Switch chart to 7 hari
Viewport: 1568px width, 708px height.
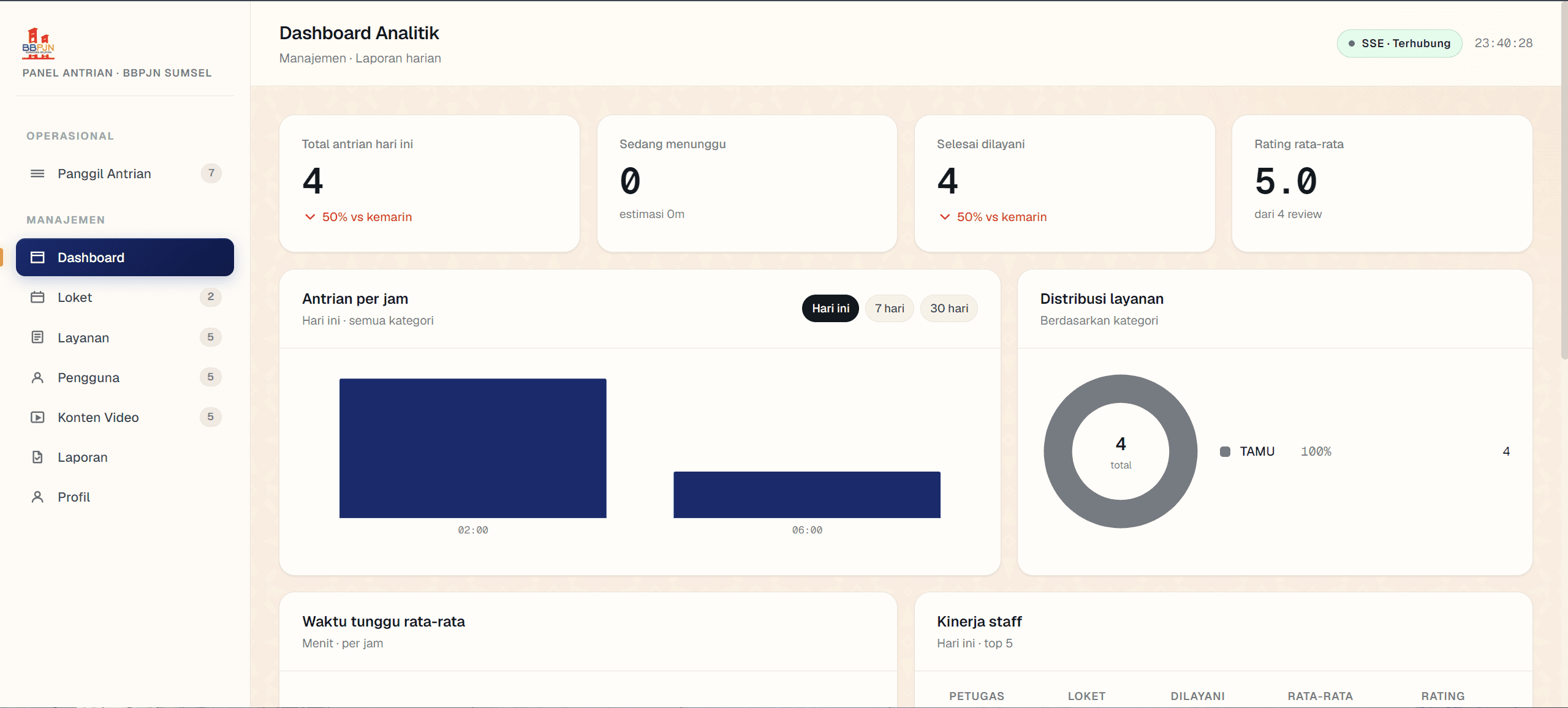[x=889, y=308]
